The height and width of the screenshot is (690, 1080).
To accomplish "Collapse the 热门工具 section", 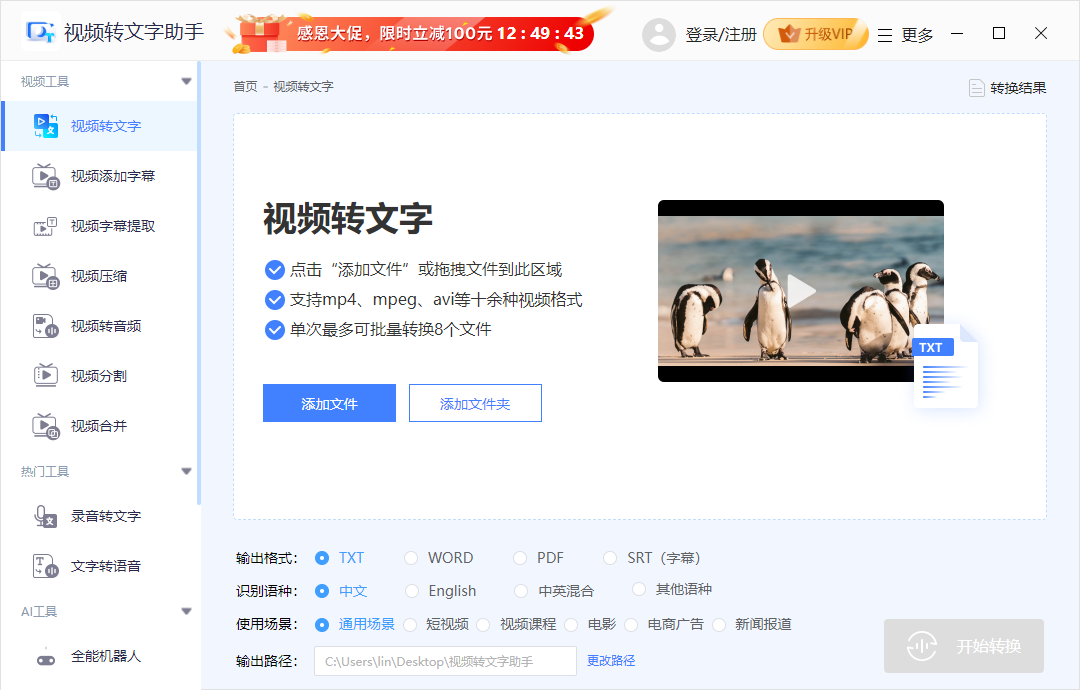I will 186,470.
